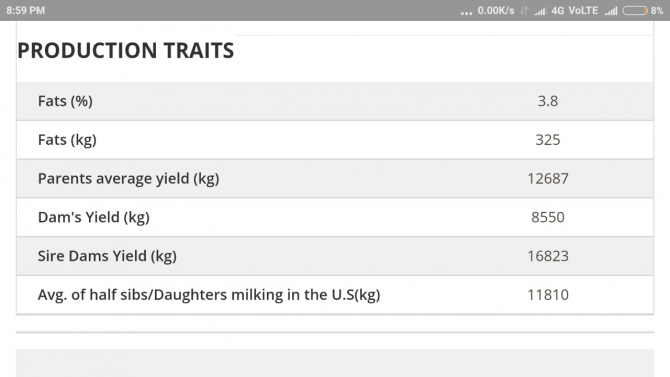
Task: Select Parents average yield (kg) row
Action: coord(335,178)
